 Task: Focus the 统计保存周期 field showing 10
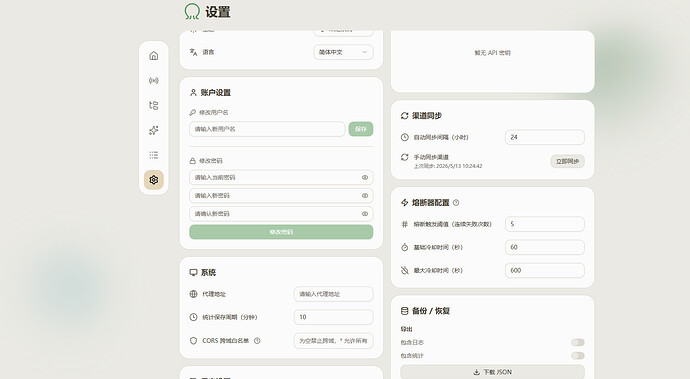tap(334, 317)
